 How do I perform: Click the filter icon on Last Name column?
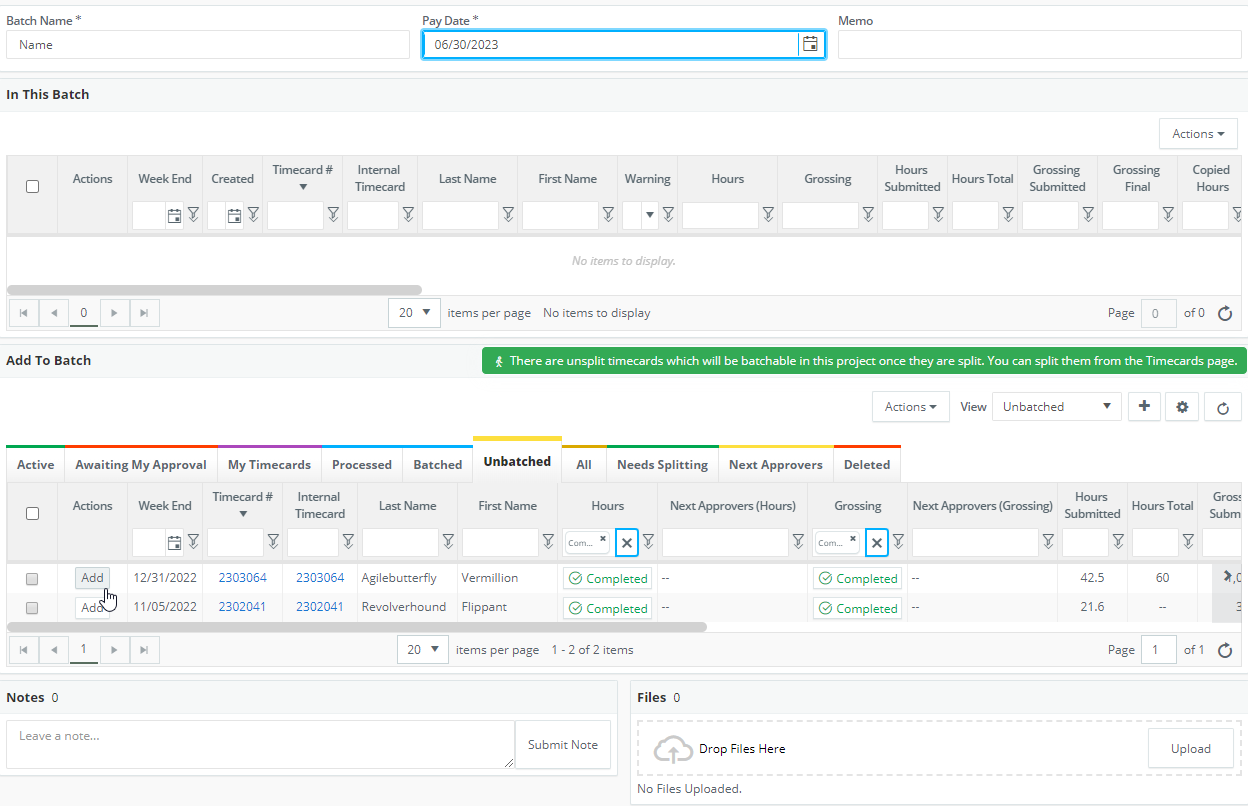(x=448, y=541)
